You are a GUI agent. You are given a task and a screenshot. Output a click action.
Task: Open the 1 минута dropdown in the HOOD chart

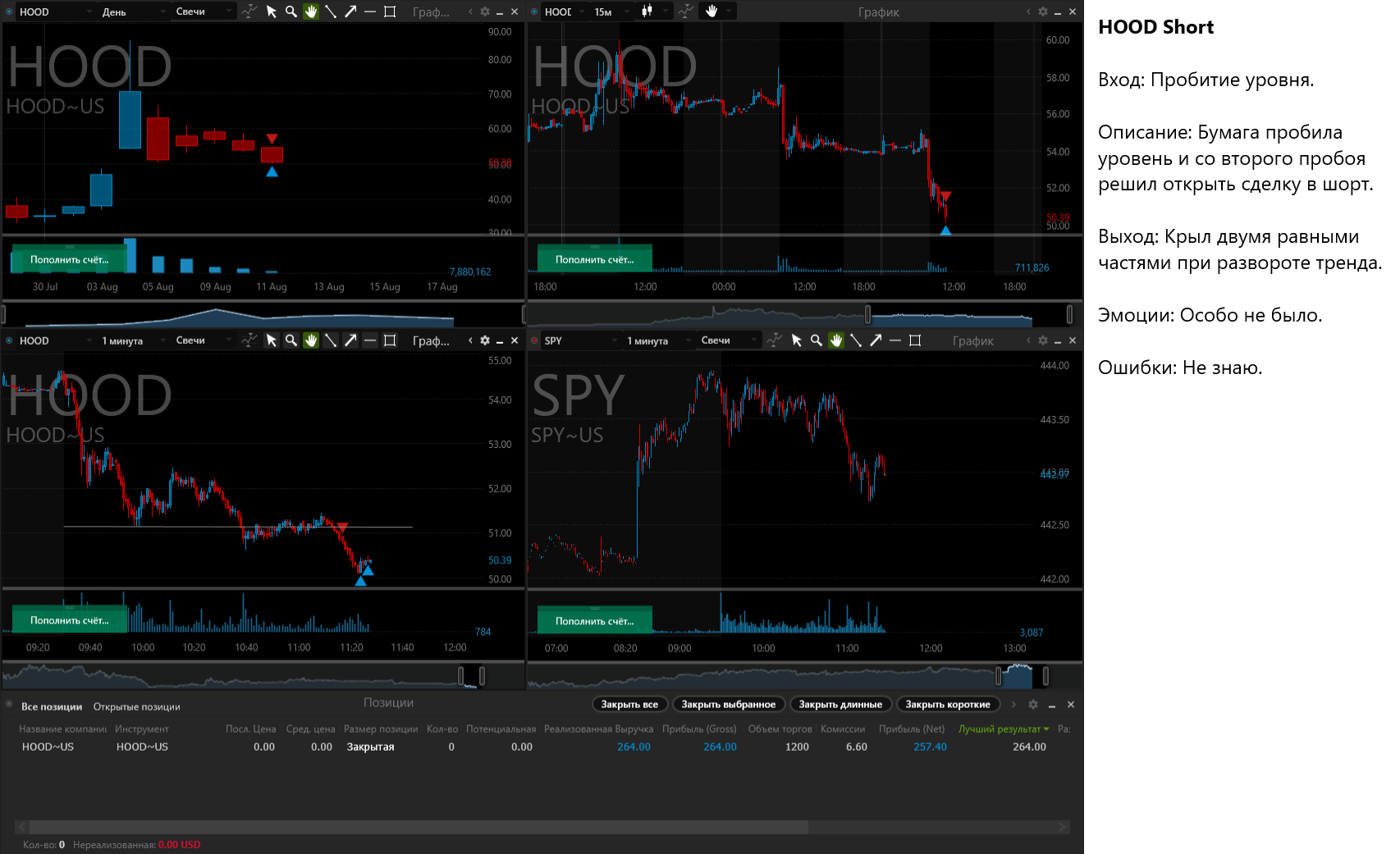(133, 340)
